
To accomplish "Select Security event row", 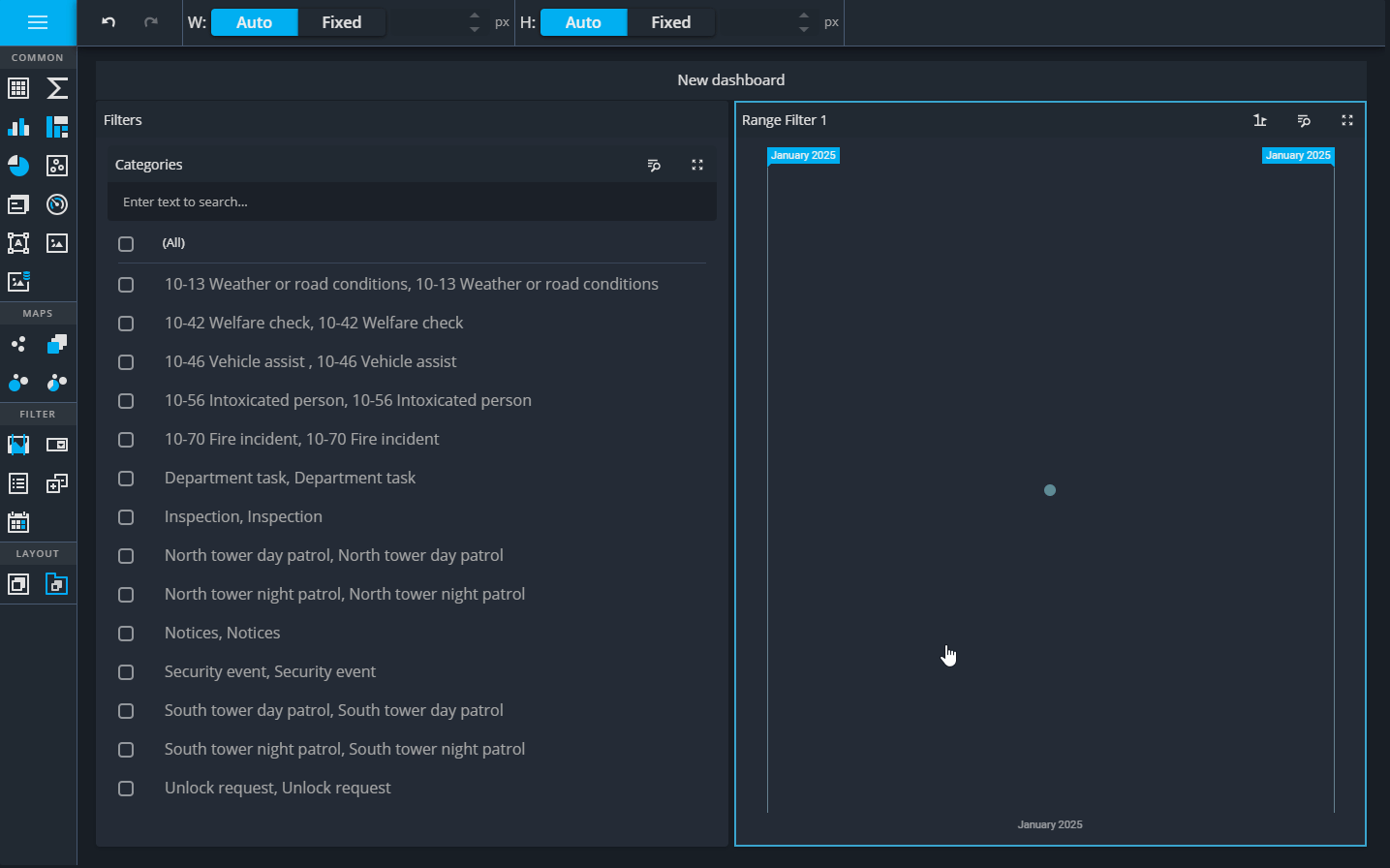I will (x=412, y=671).
